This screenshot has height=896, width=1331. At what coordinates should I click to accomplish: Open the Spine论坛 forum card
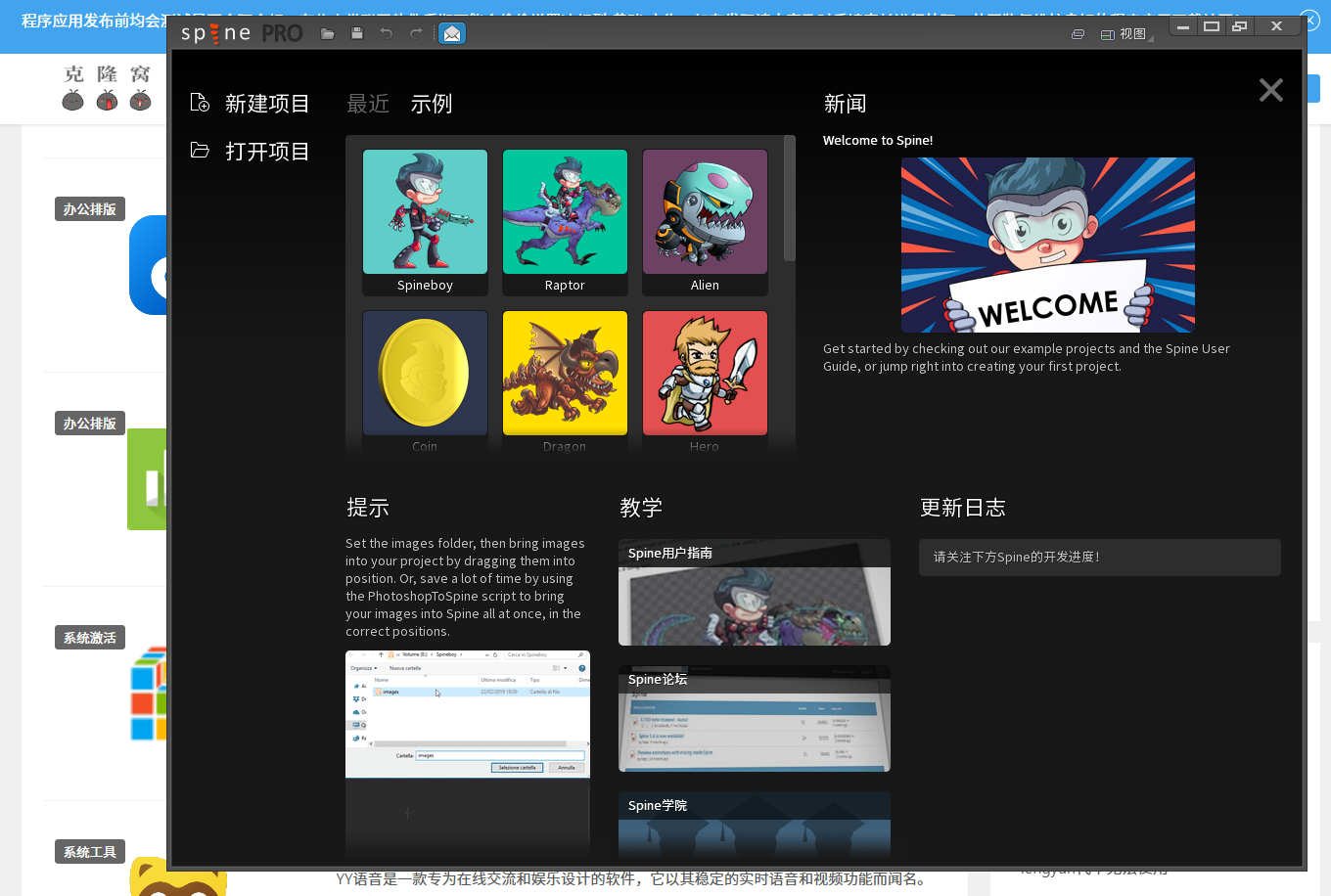point(755,718)
